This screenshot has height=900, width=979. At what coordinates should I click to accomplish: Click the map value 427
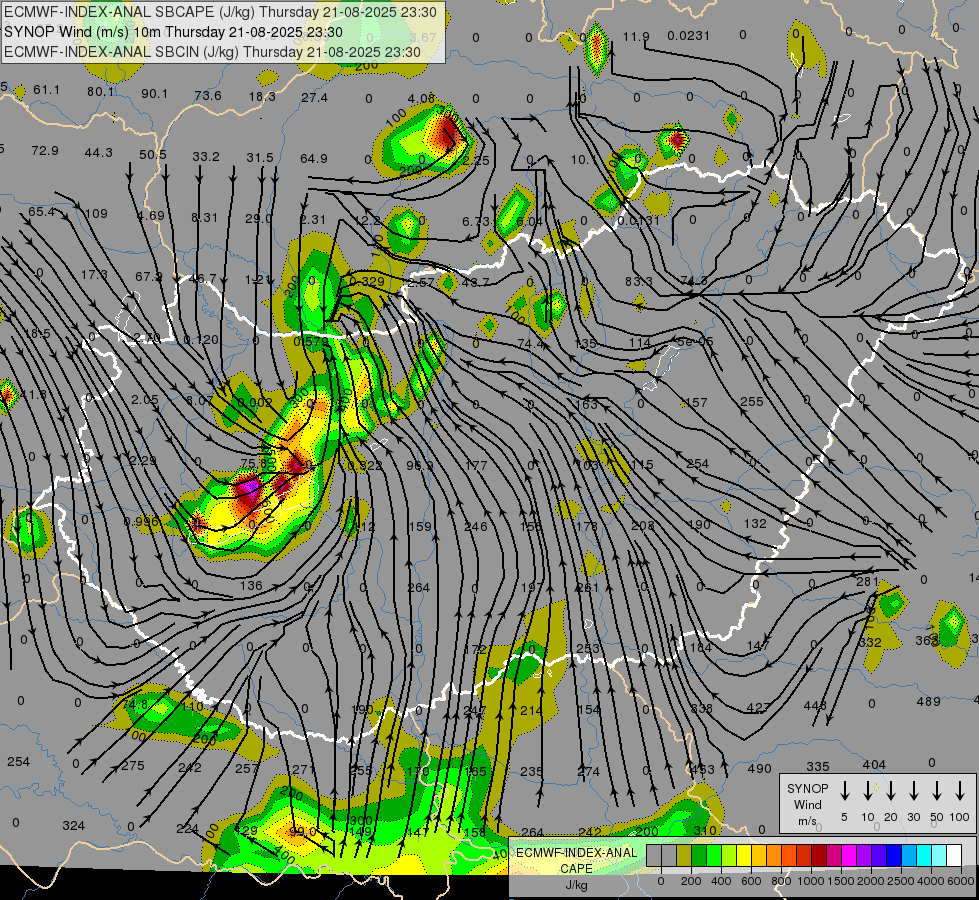point(758,708)
